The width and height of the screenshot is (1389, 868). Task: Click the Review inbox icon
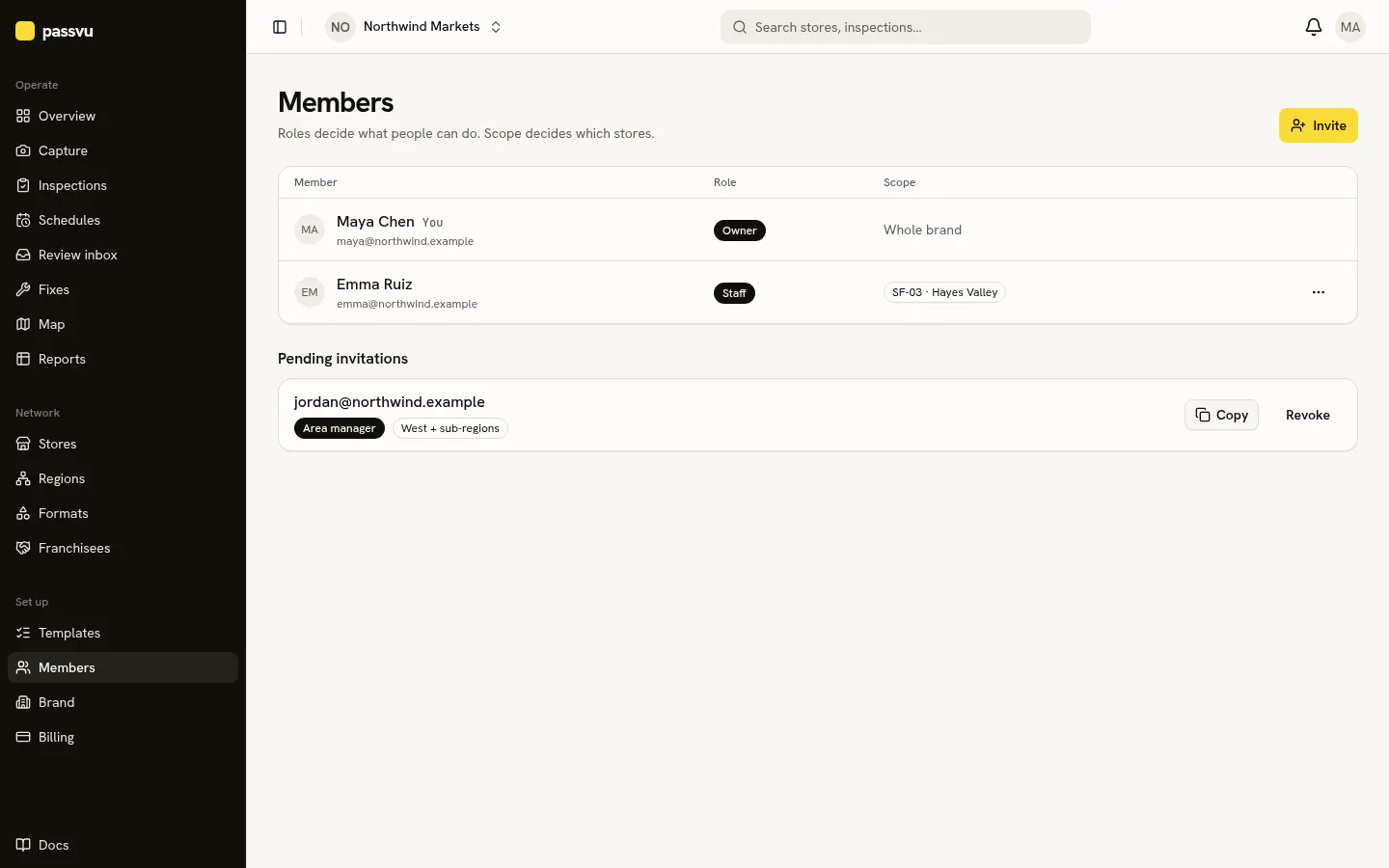coord(23,255)
